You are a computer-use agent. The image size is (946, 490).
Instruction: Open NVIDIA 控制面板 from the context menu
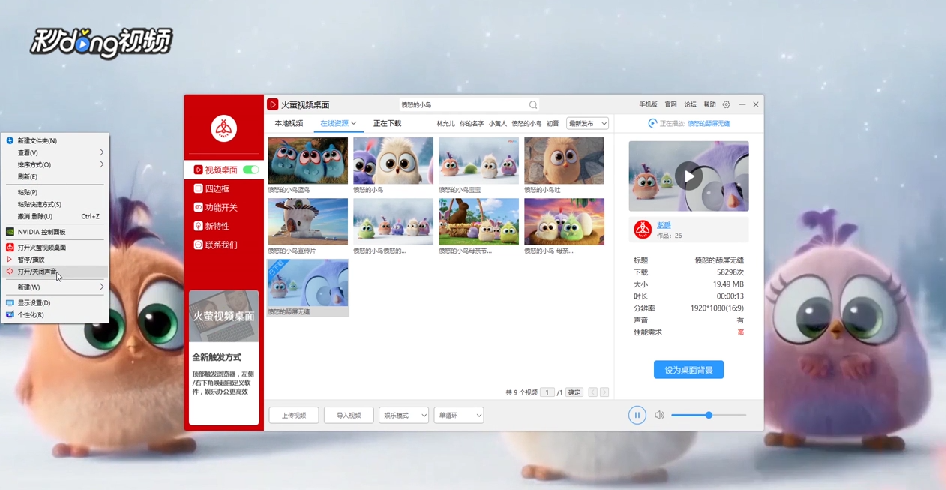coord(55,232)
